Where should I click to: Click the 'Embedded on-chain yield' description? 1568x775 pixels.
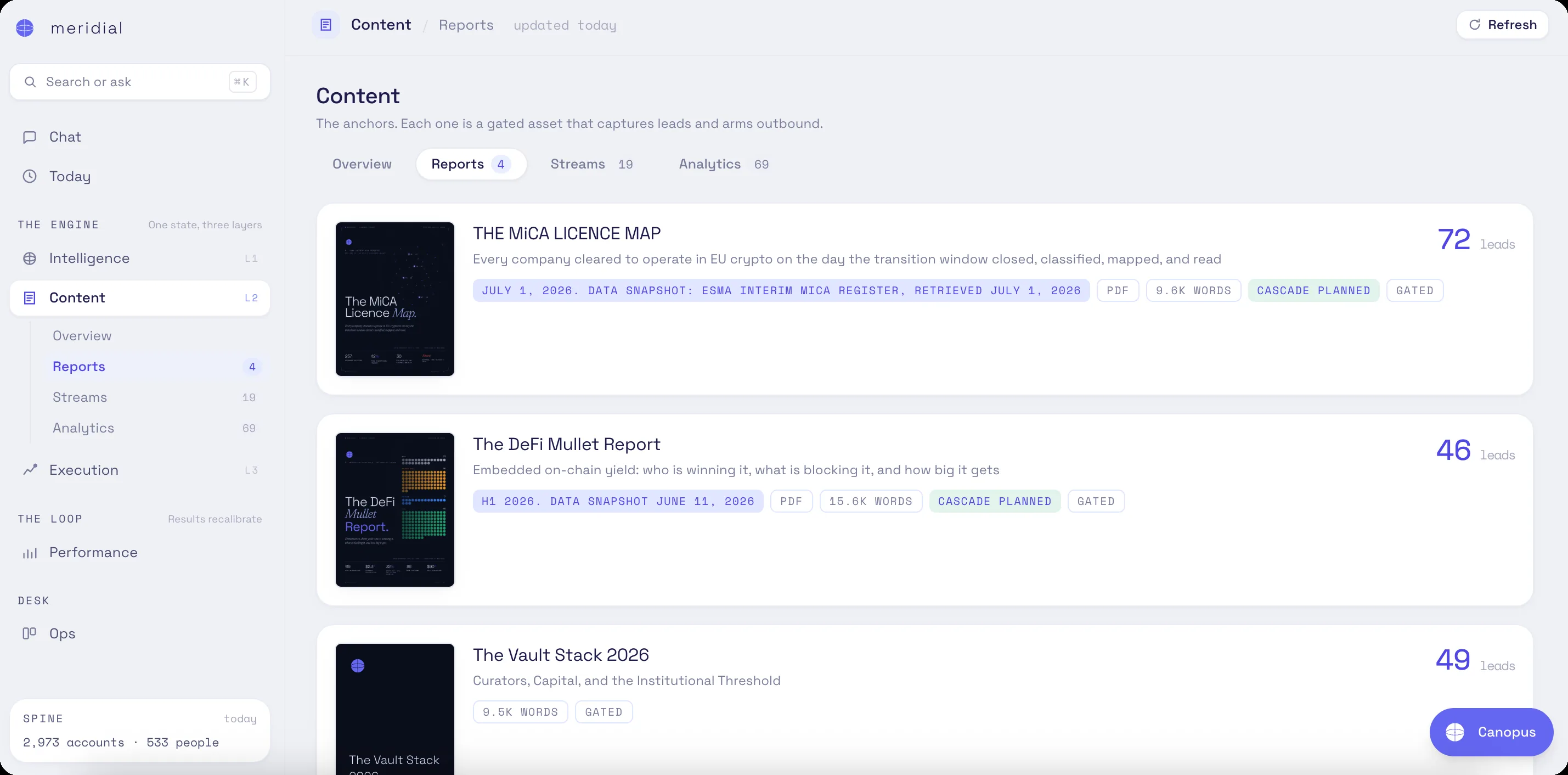click(736, 470)
